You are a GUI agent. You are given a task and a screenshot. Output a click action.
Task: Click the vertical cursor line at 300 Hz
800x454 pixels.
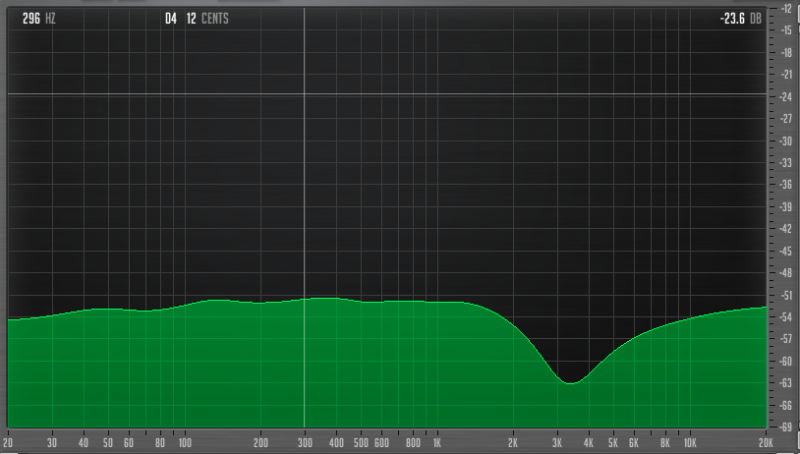[x=304, y=200]
